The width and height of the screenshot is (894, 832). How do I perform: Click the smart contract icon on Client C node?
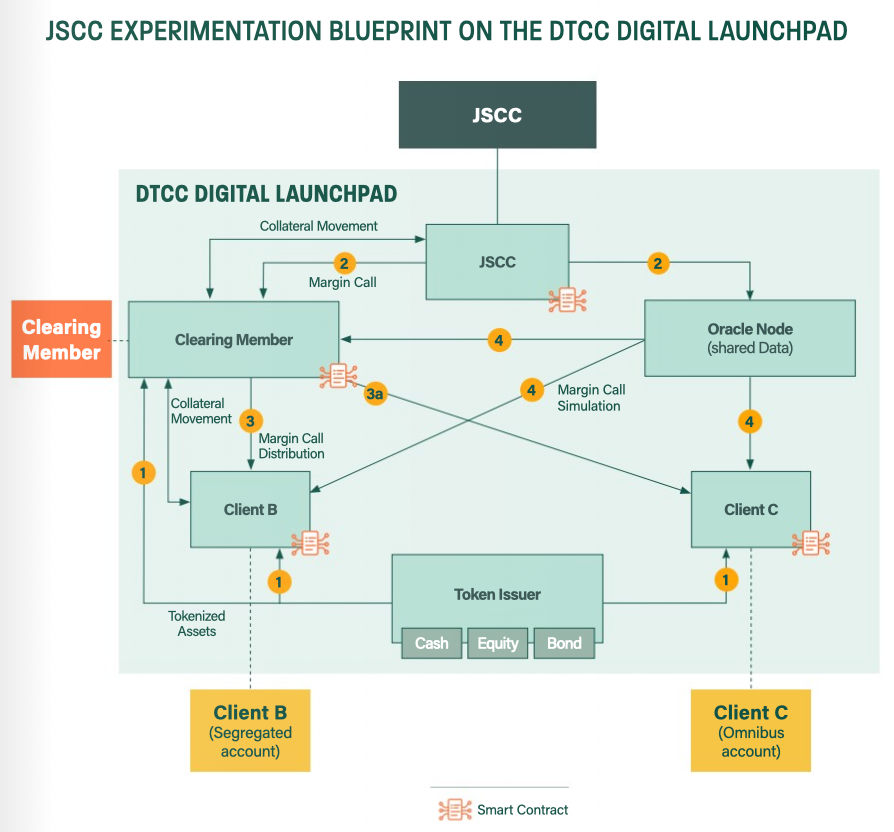coord(811,543)
